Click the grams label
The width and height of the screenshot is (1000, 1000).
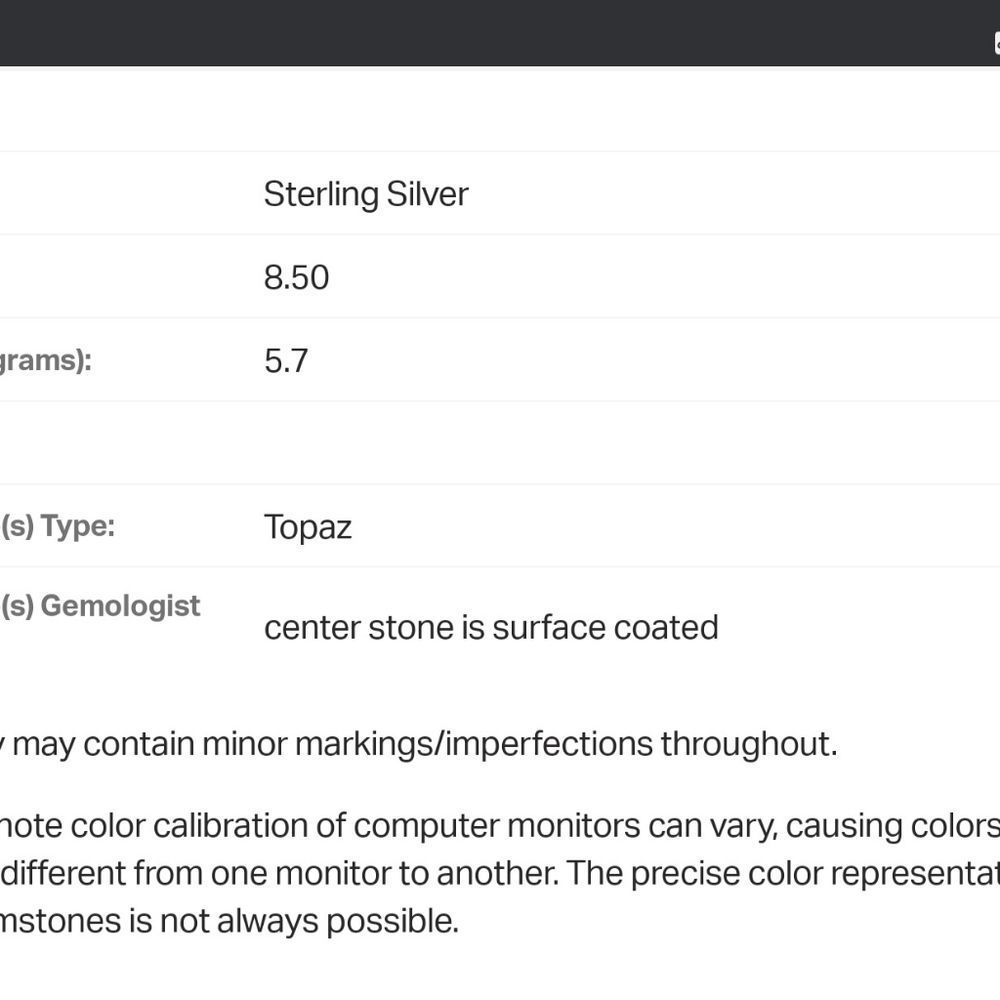point(45,360)
